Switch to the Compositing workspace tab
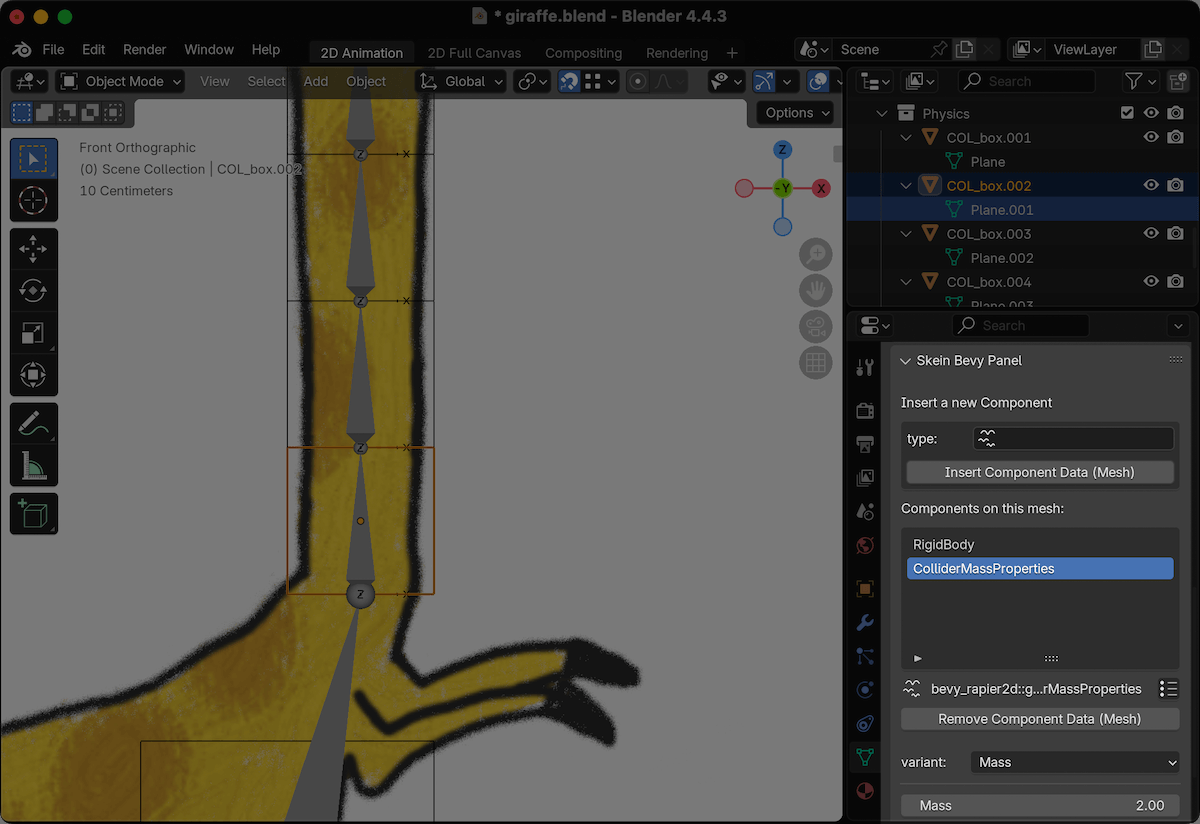This screenshot has height=824, width=1200. click(x=583, y=52)
